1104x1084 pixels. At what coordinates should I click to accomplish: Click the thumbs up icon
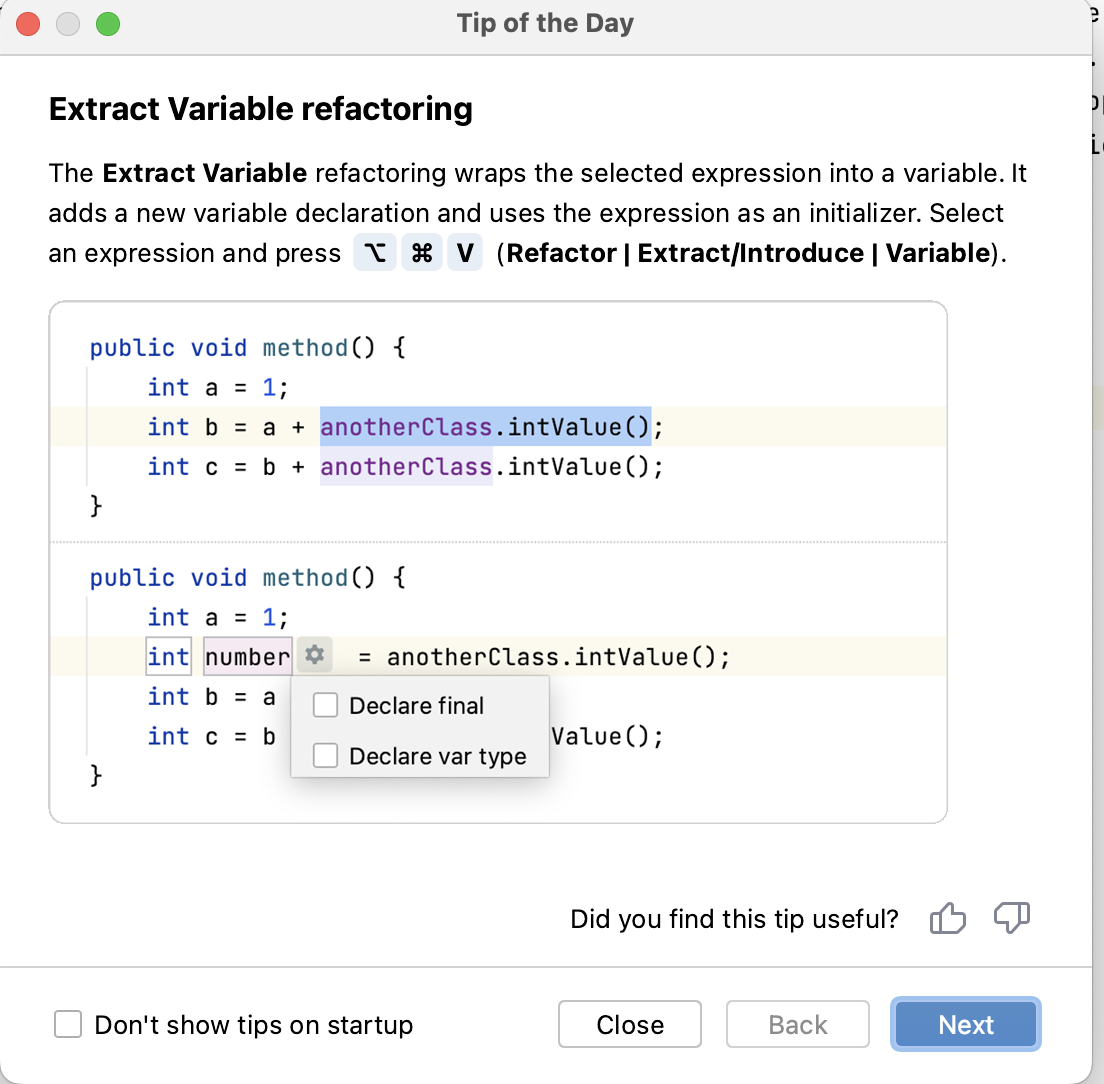click(947, 918)
